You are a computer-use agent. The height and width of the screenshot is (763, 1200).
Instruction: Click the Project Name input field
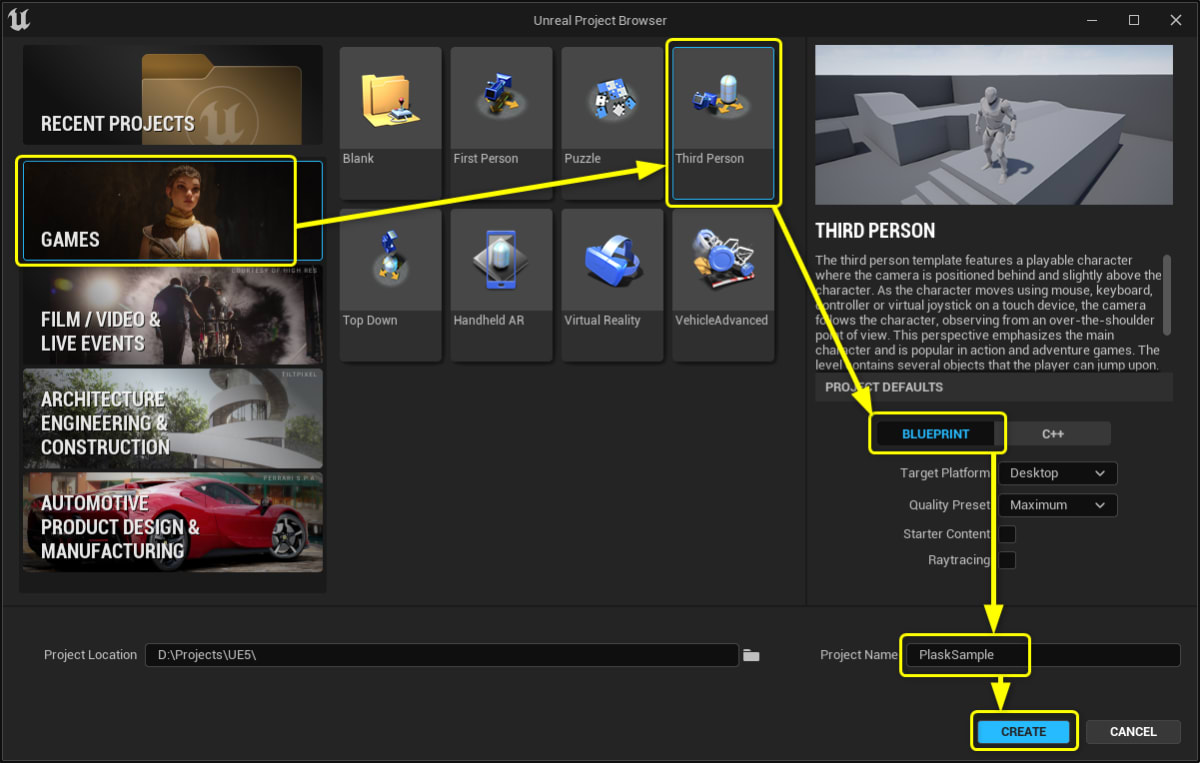tap(1043, 655)
